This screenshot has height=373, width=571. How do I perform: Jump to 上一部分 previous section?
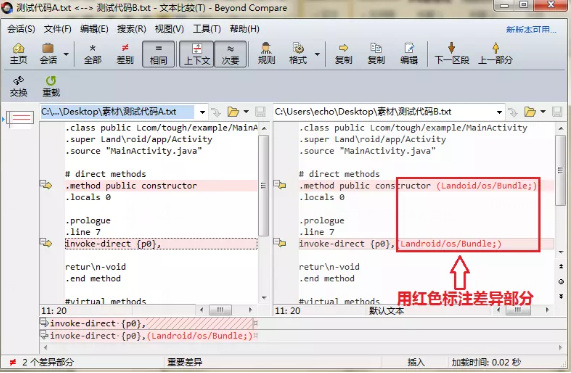pyautogui.click(x=495, y=54)
